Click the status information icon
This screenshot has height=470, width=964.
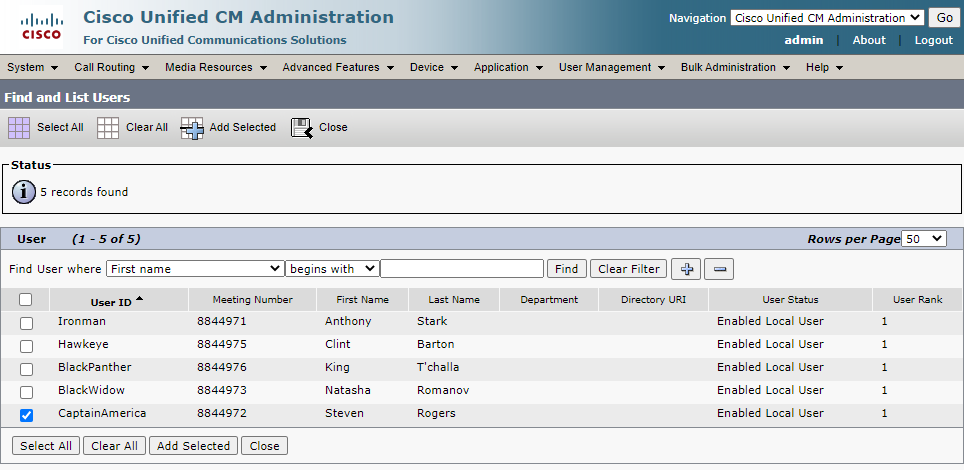tap(24, 192)
